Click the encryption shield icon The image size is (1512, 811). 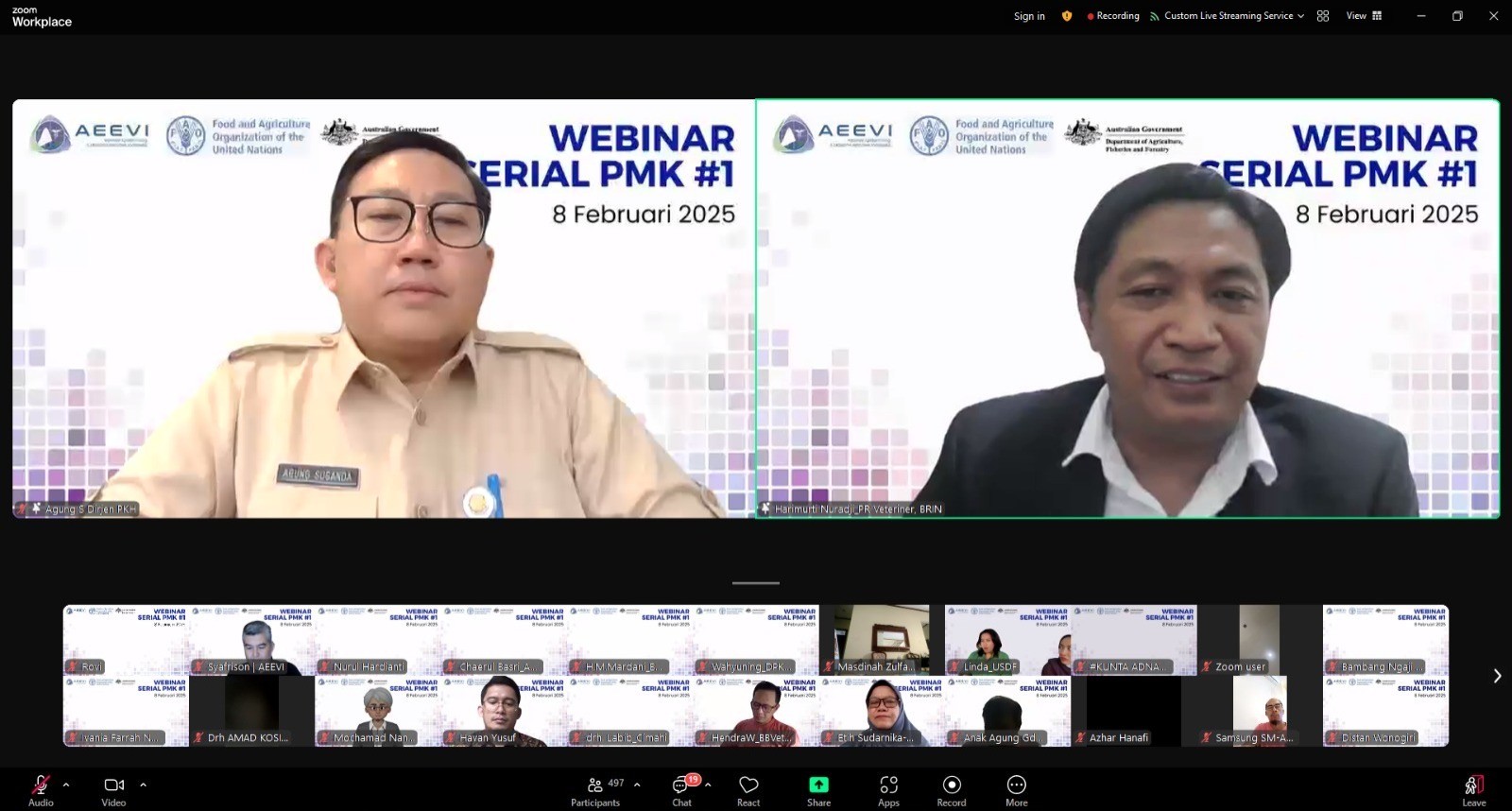click(1067, 16)
